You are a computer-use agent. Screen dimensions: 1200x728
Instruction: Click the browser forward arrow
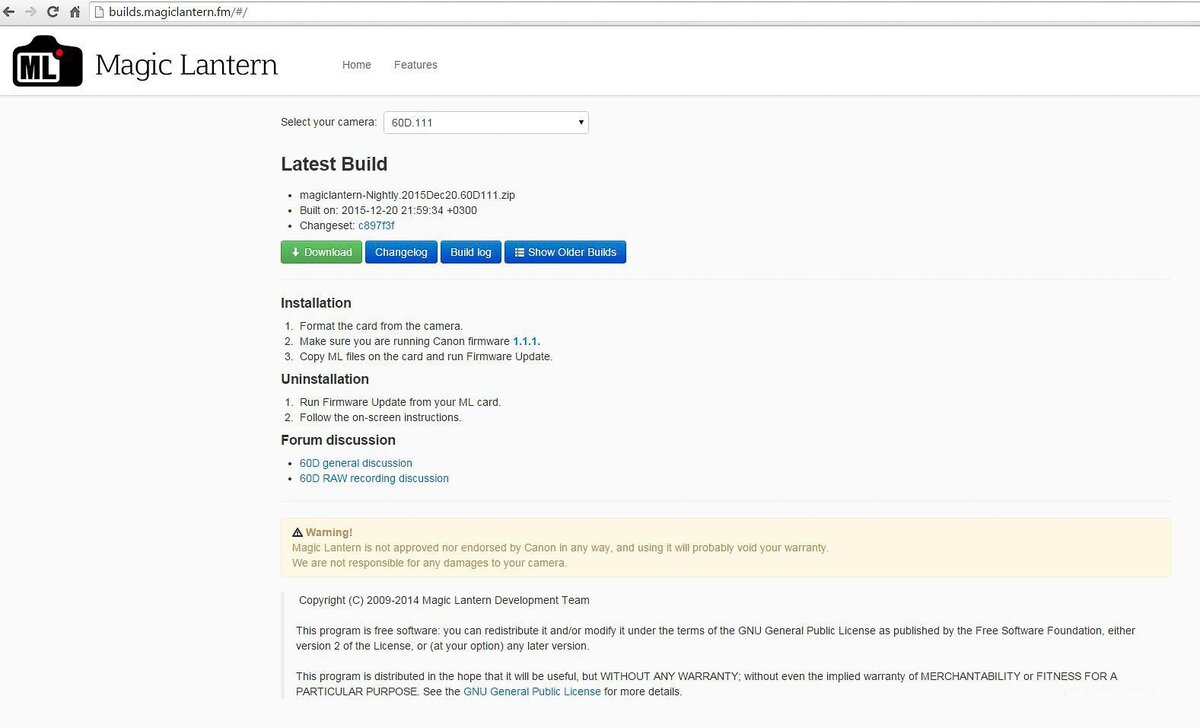(x=30, y=11)
